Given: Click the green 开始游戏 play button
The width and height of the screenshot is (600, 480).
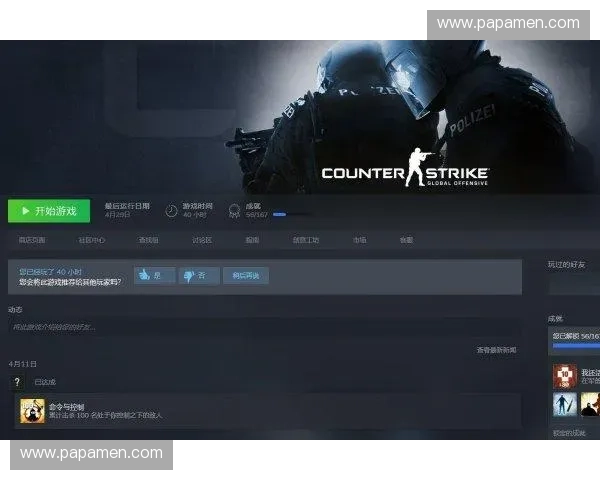Looking at the screenshot, I should point(49,211).
